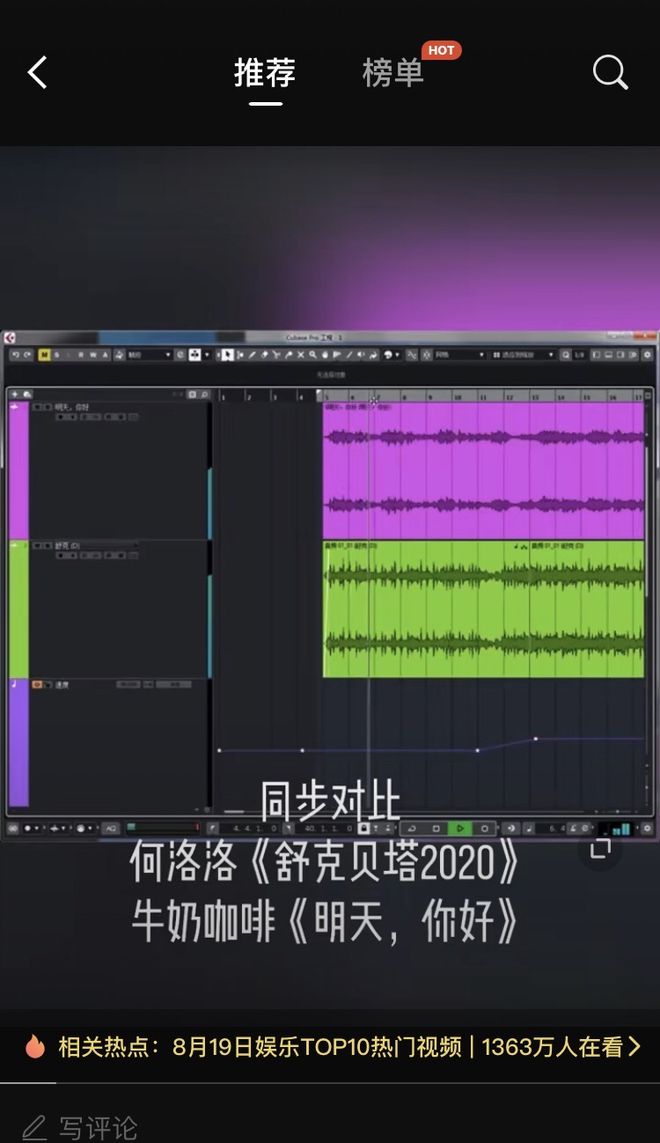The width and height of the screenshot is (660, 1143).
Task: Click the video progress bar below the hot topic
Action: [x=330, y=1083]
